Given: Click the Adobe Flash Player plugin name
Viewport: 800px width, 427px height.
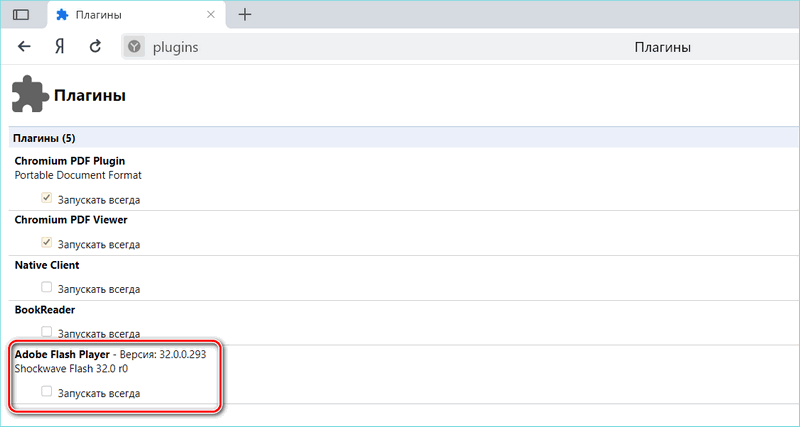Looking at the screenshot, I should (60, 355).
